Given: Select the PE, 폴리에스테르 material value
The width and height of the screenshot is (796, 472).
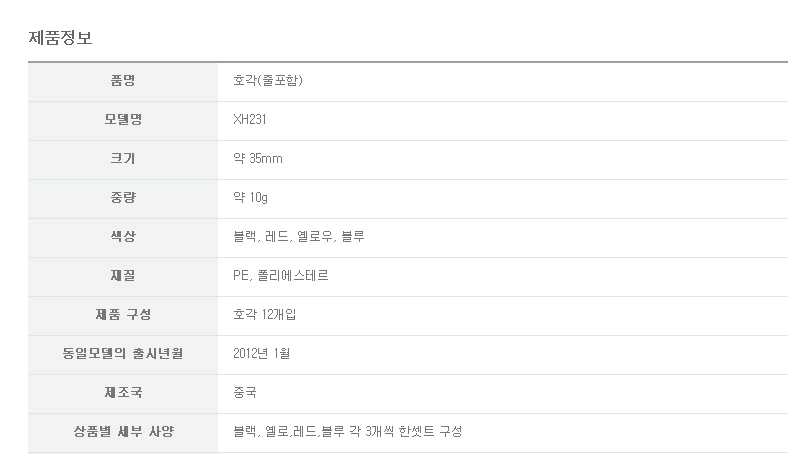Looking at the screenshot, I should [280, 276].
